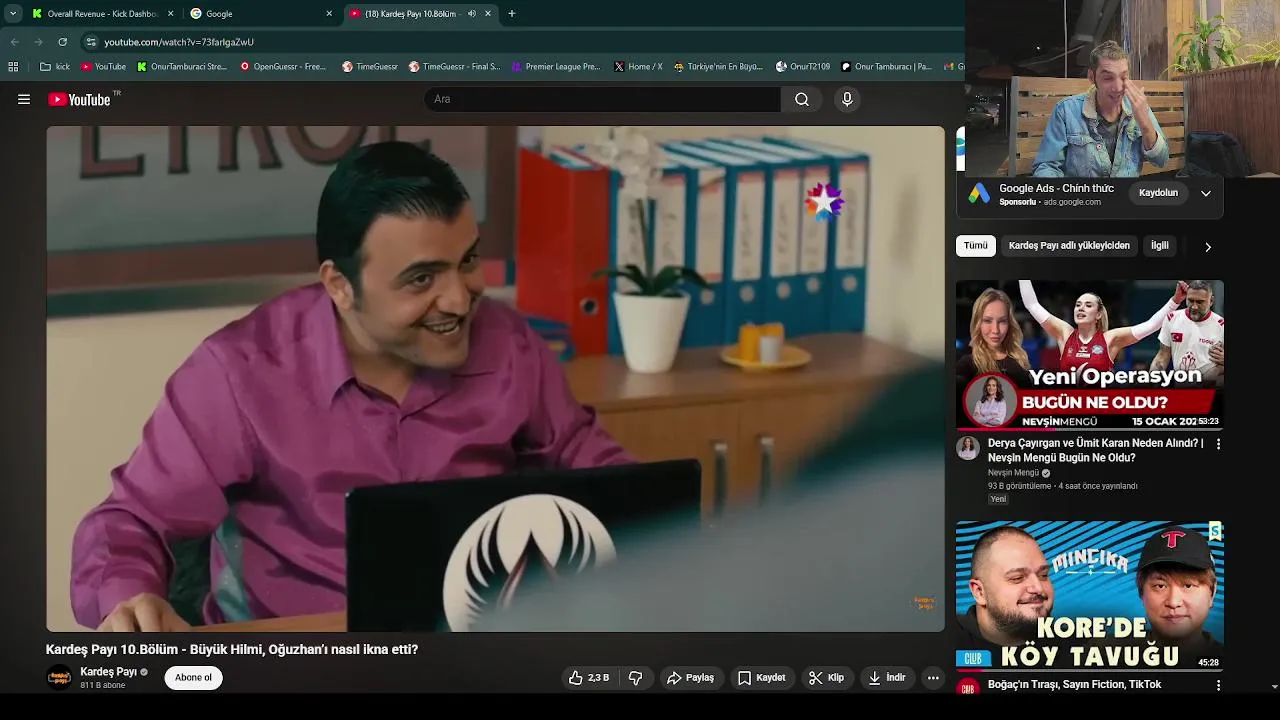1280x720 pixels.
Task: Open options for Derya Çayırgan video
Action: click(1218, 444)
